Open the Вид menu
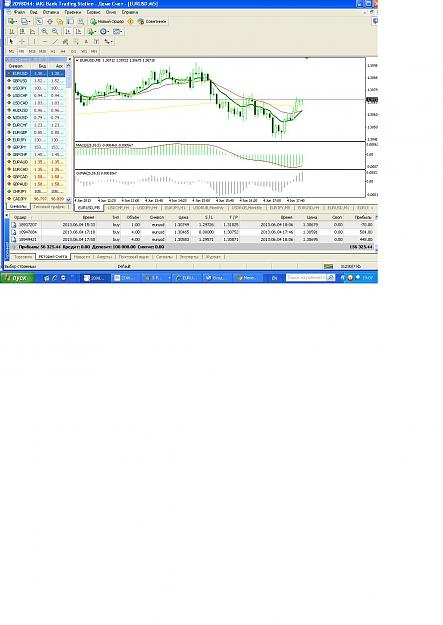443x625 pixels. tap(34, 12)
